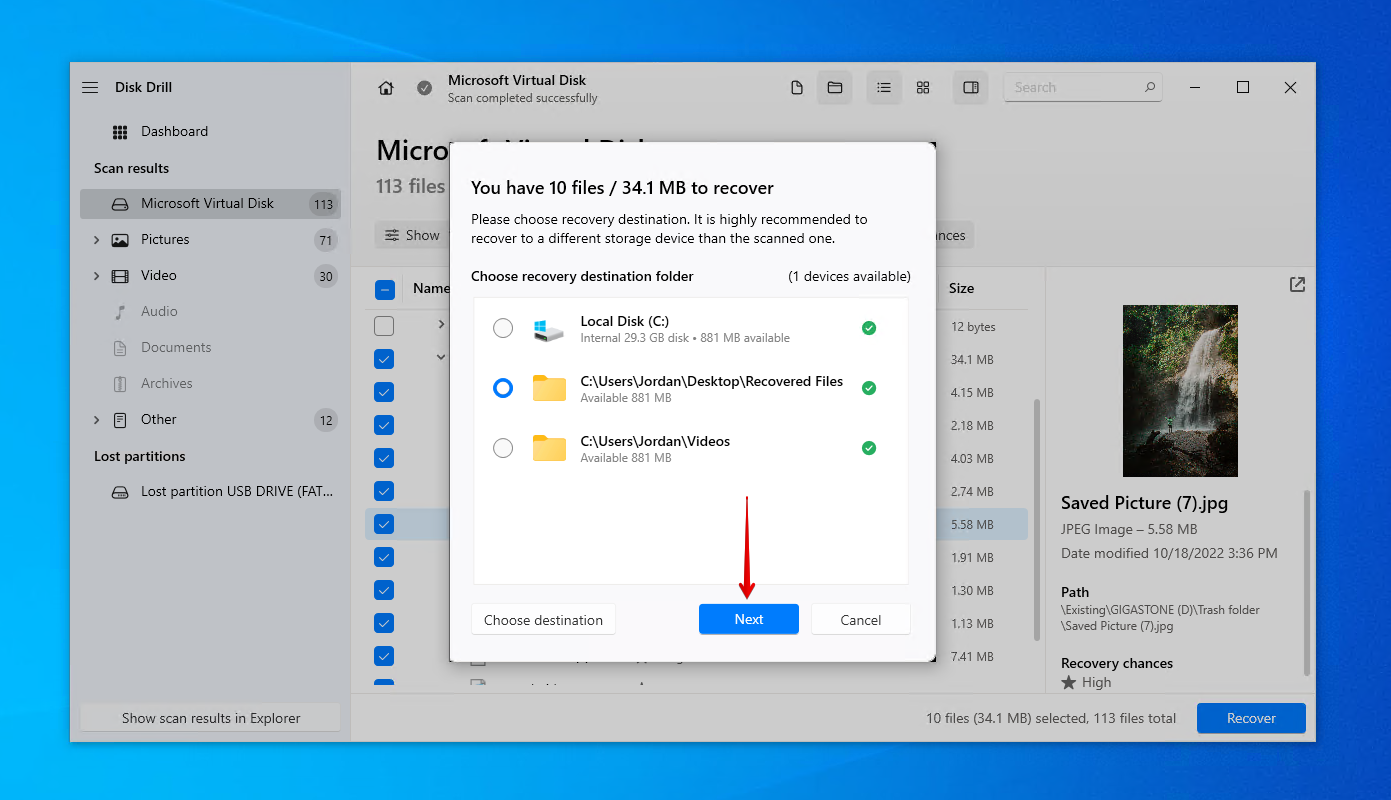Click the preview panel vertical scrollbar
This screenshot has height=800, width=1391.
1306,582
